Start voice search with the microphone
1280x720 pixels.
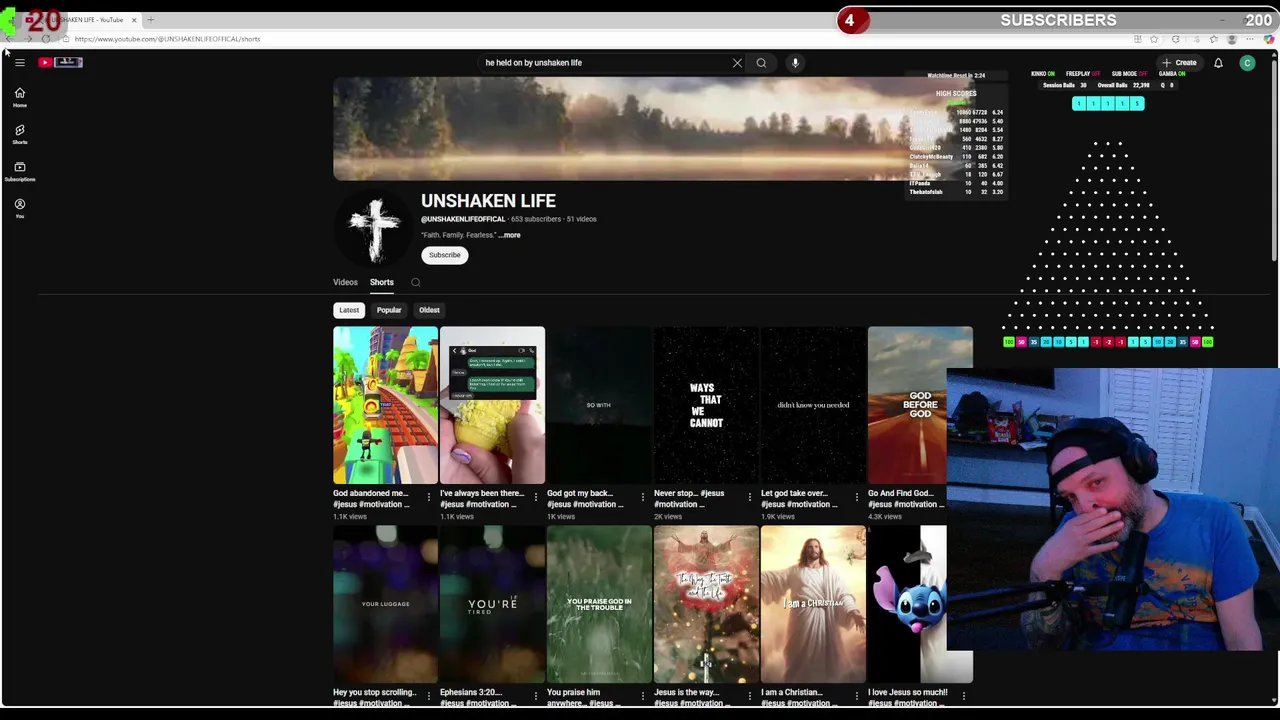click(795, 63)
